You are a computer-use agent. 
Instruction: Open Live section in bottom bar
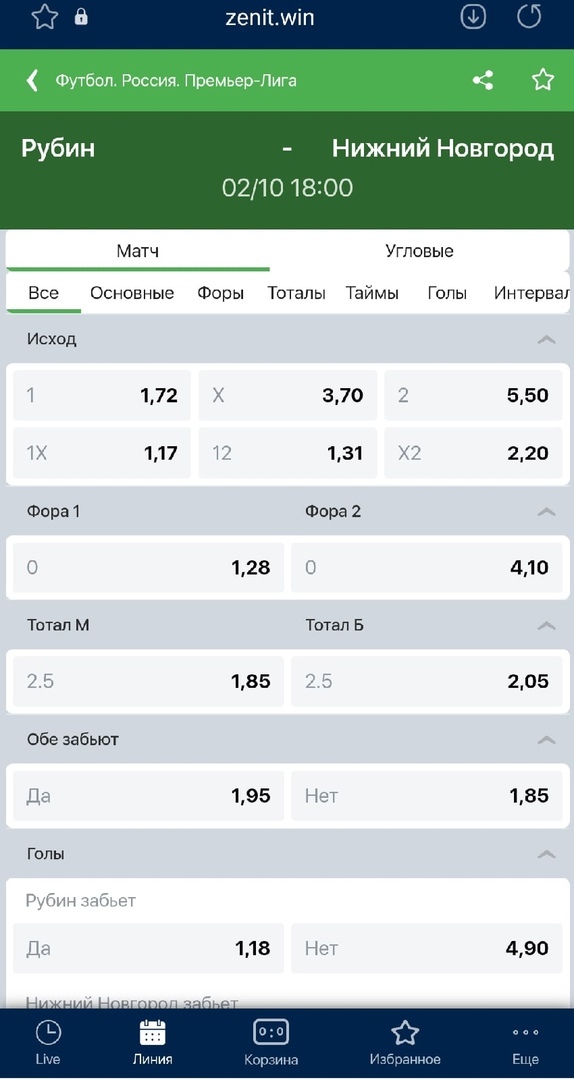[x=48, y=1043]
